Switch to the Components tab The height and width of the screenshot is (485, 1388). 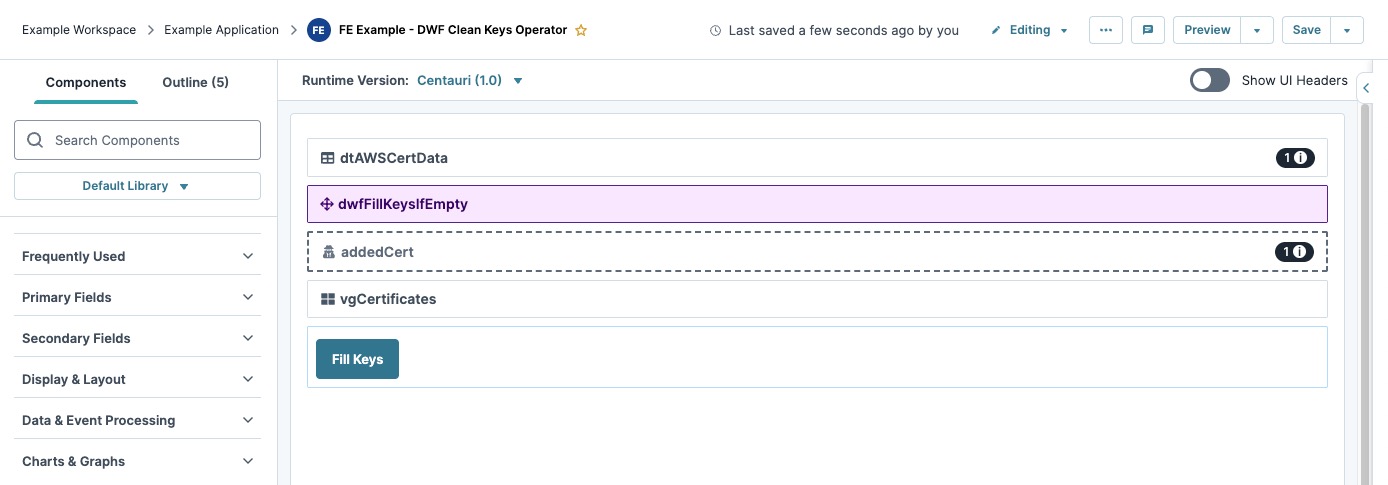(x=86, y=82)
